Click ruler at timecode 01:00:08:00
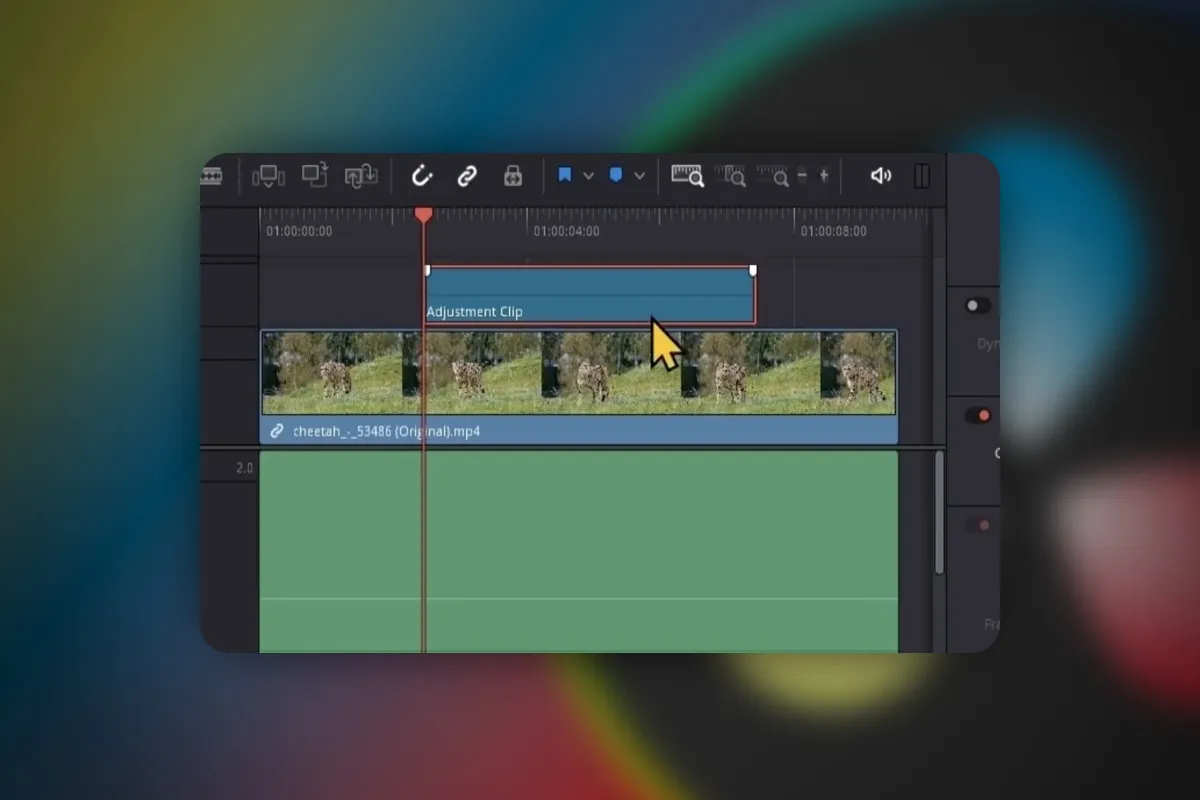Image resolution: width=1200 pixels, height=800 pixels. [x=833, y=232]
